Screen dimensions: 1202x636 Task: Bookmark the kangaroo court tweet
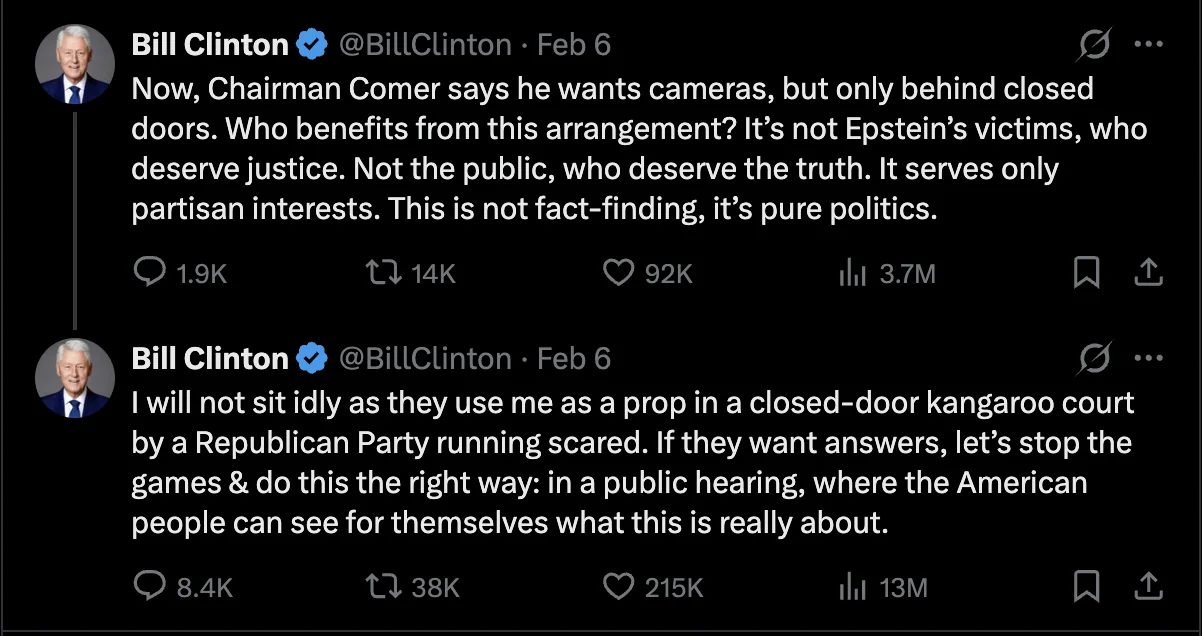click(1086, 586)
